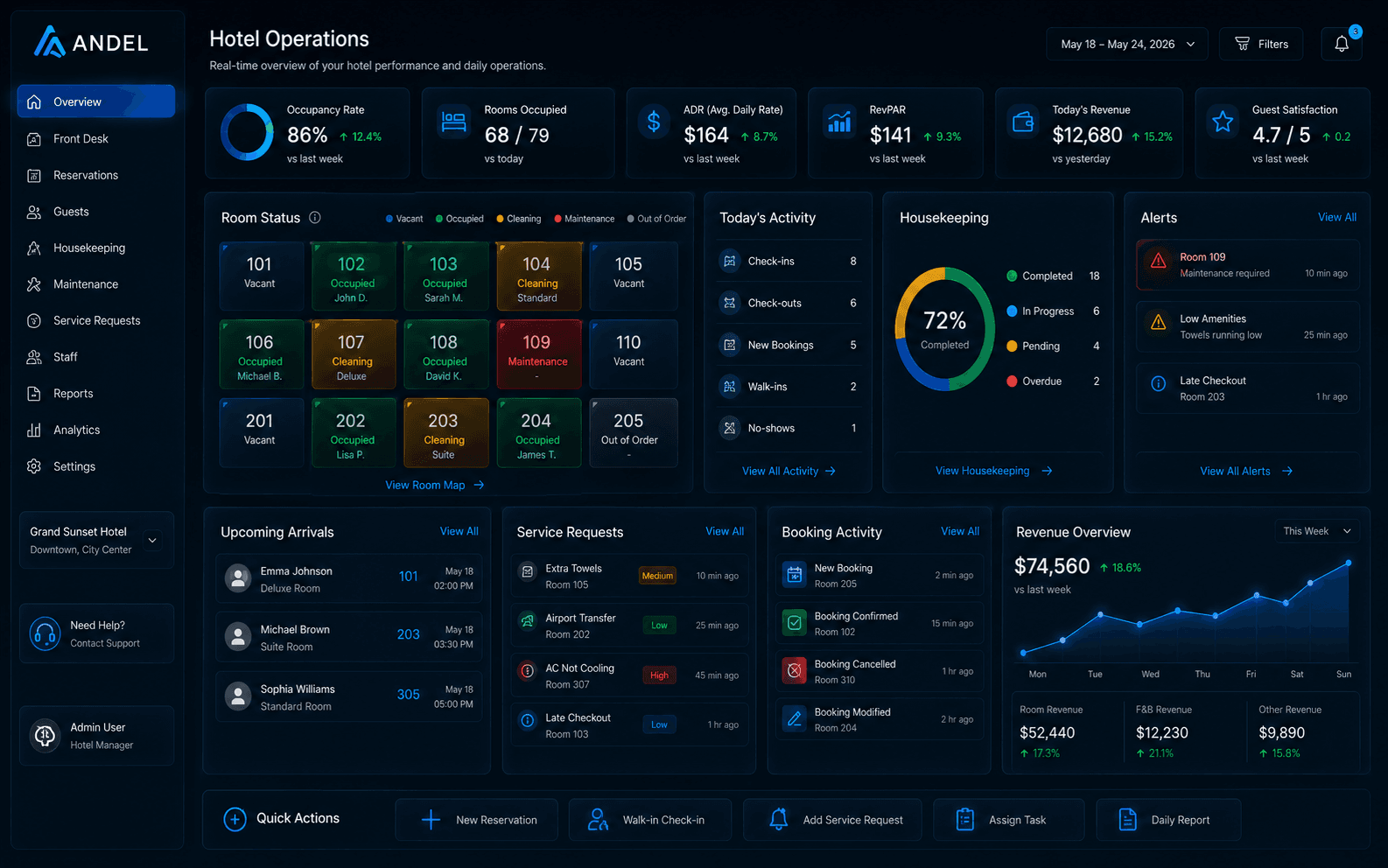Click the Walk-in Check-in button
The width and height of the screenshot is (1388, 868).
point(650,820)
